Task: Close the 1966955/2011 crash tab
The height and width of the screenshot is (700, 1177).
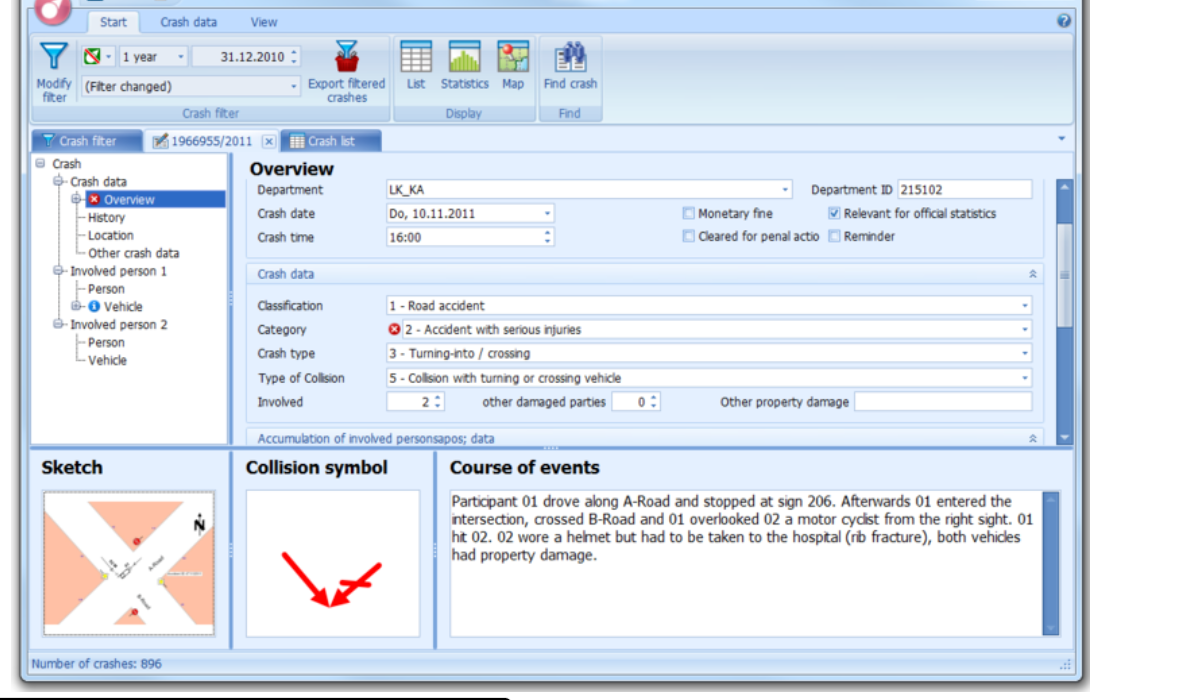Action: (268, 142)
